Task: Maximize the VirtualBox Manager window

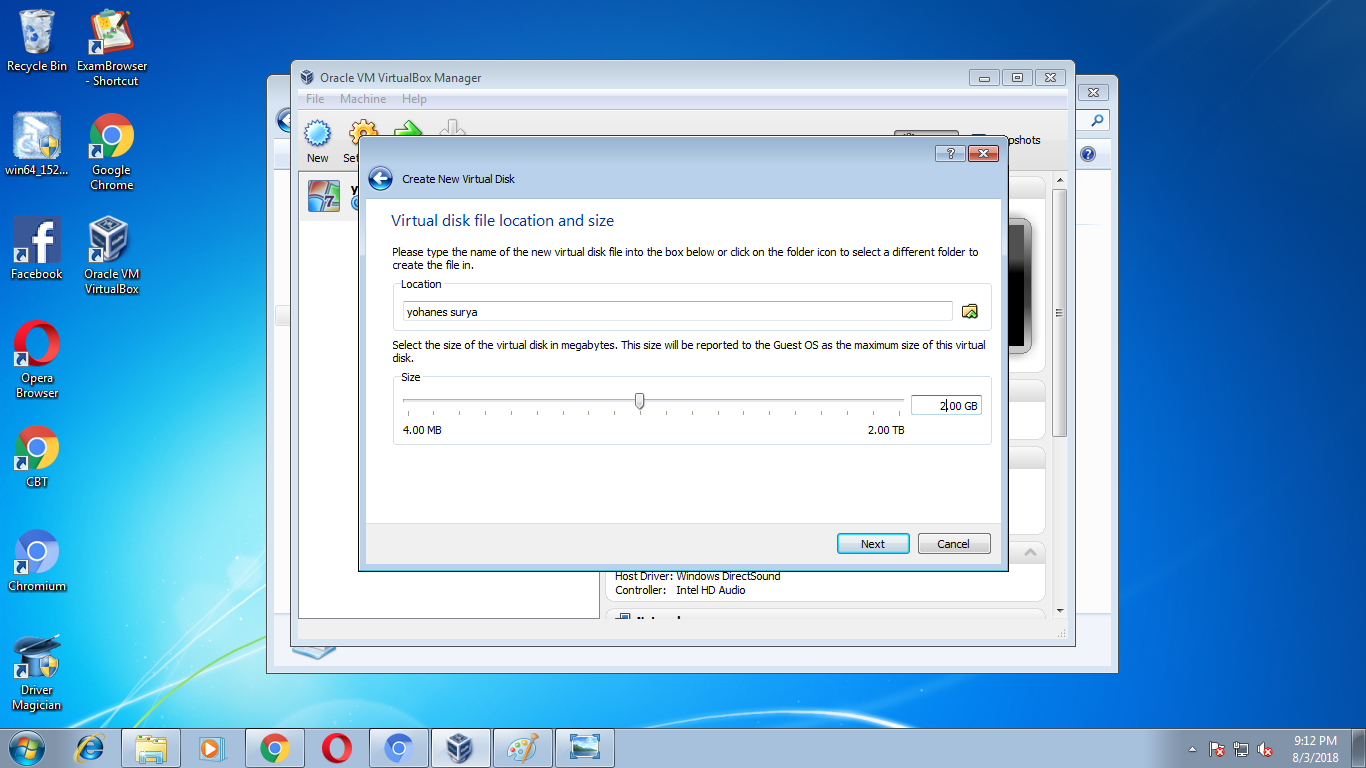Action: click(x=1017, y=77)
